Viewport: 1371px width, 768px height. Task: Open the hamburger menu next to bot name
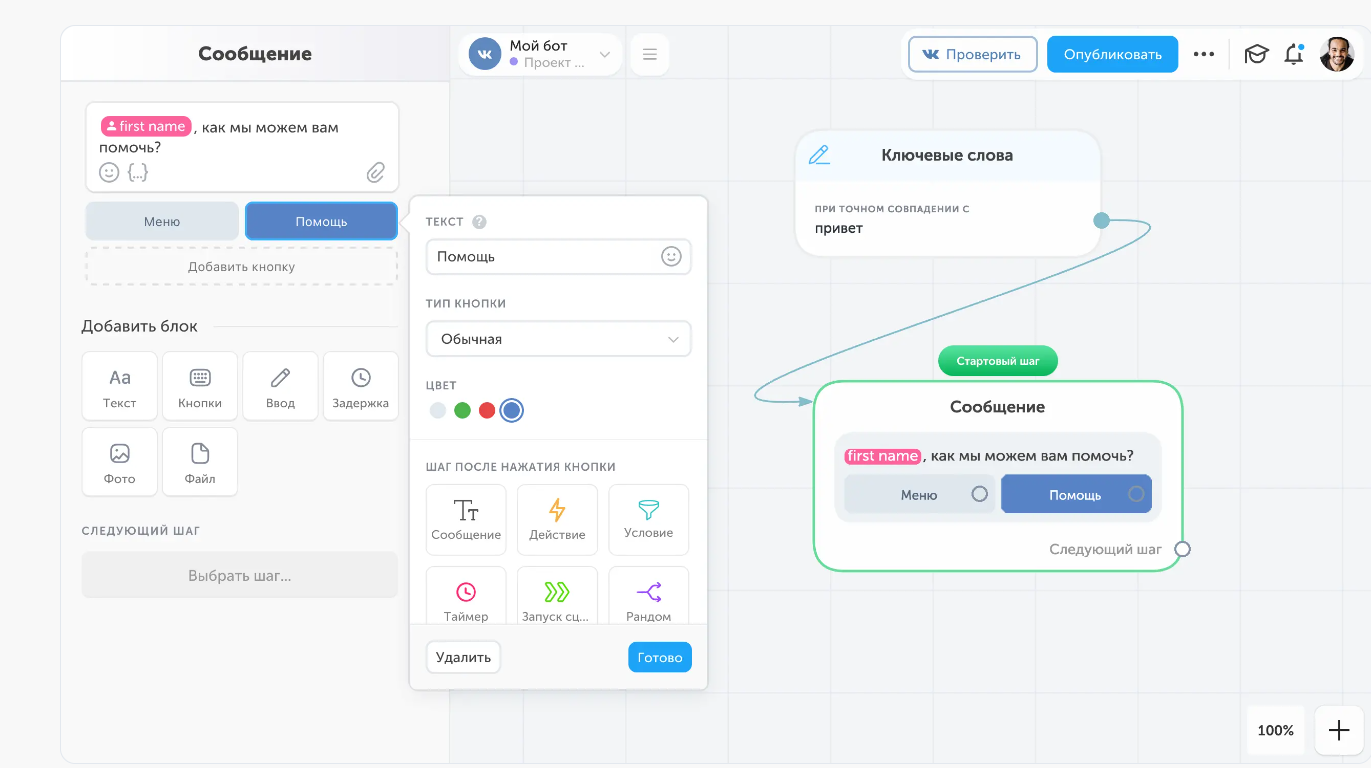coord(650,54)
